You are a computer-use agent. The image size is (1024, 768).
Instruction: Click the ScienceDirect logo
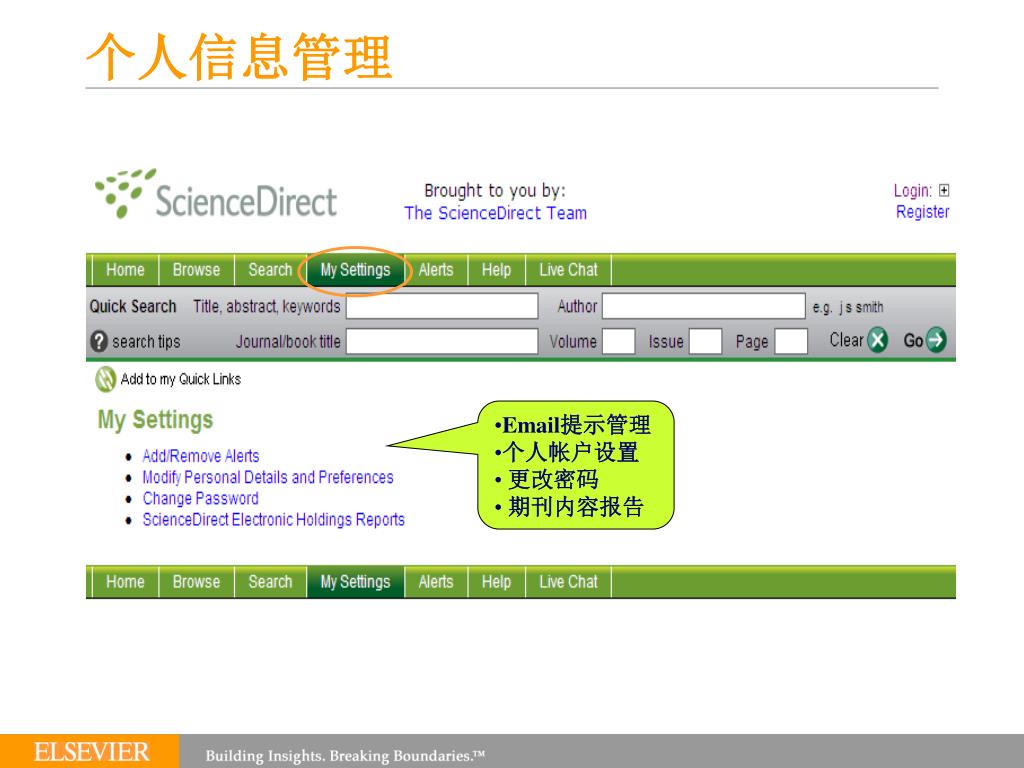coord(216,194)
